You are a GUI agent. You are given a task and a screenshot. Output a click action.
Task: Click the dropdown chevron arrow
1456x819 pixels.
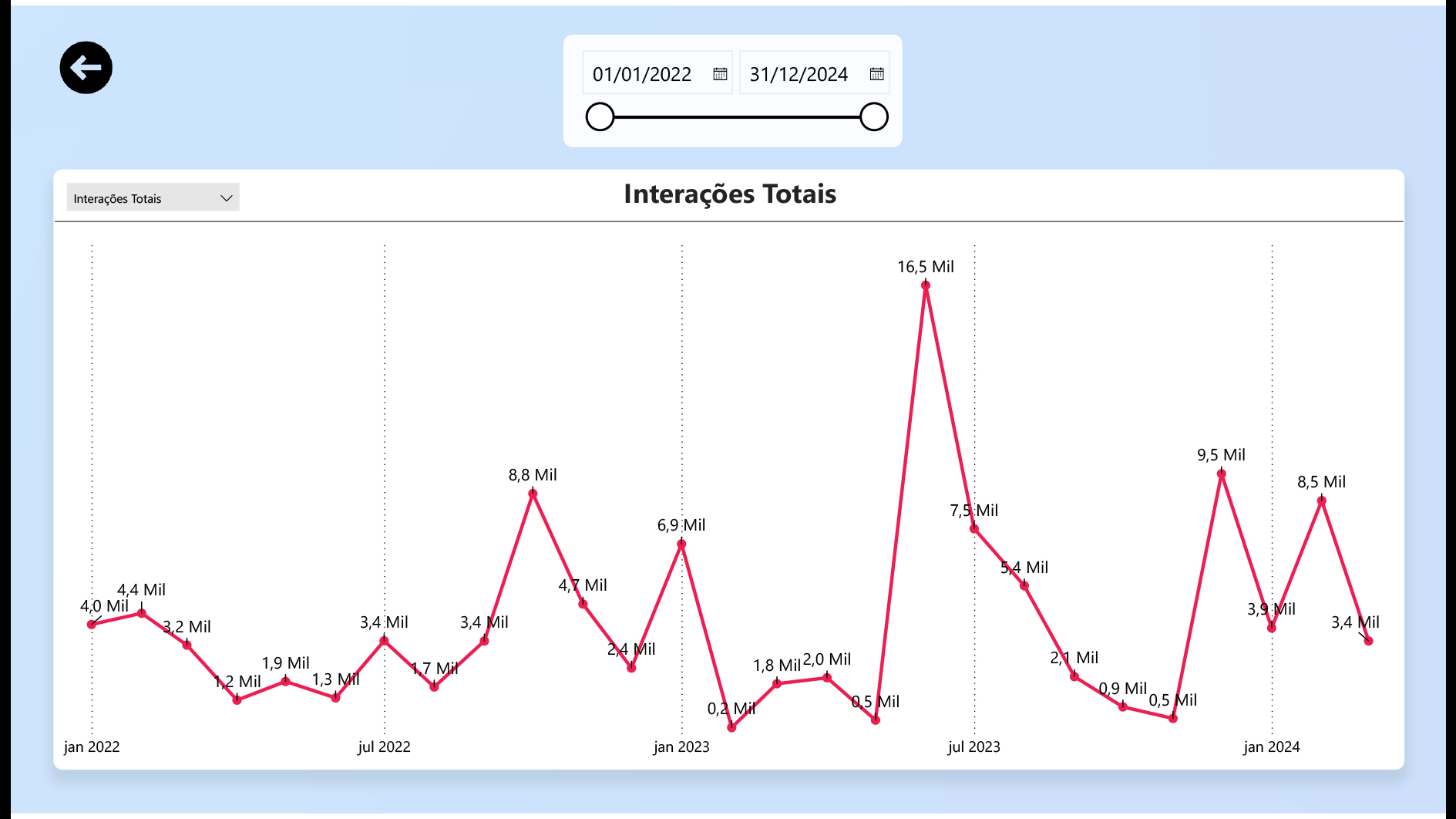click(x=226, y=198)
